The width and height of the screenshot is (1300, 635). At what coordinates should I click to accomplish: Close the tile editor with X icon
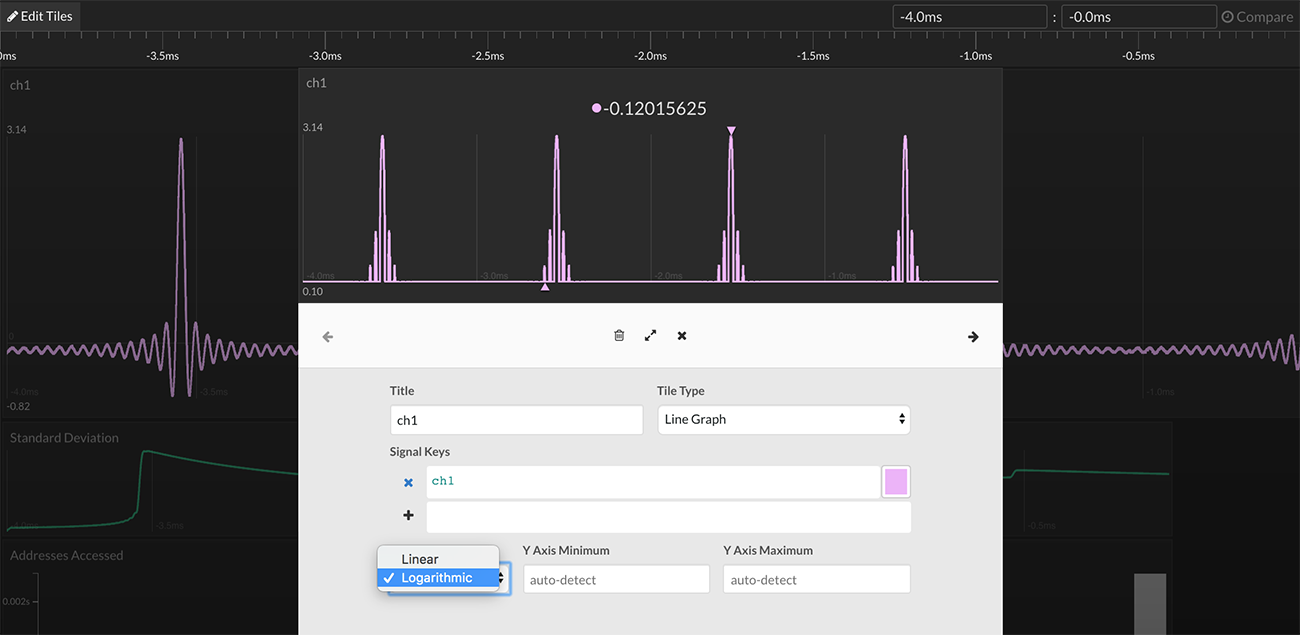[682, 336]
